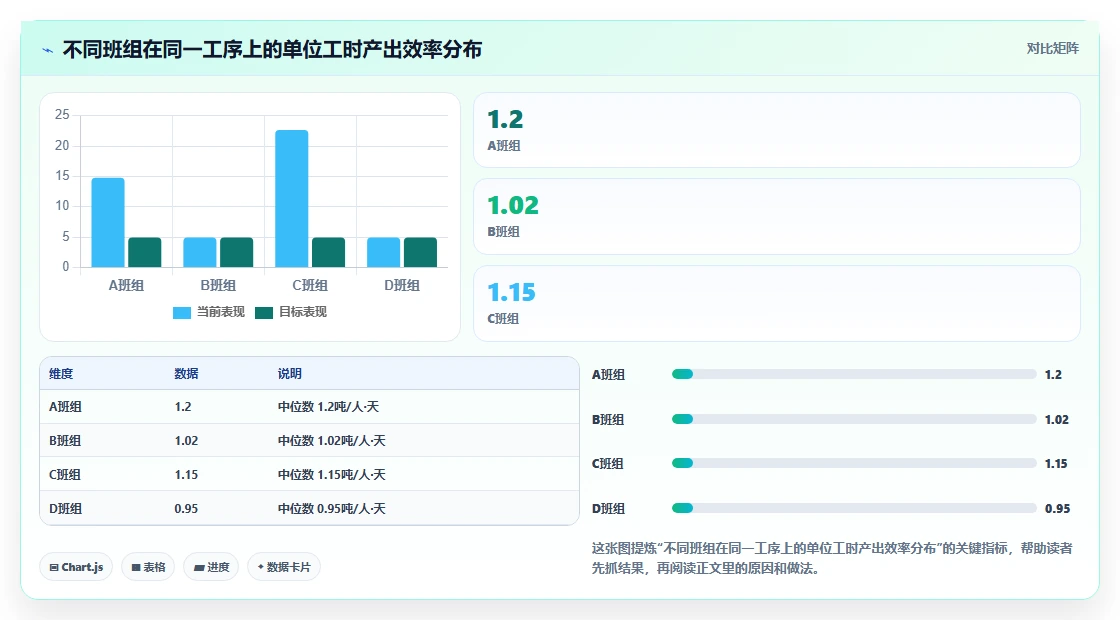Viewport: 1120px width, 620px height.
Task: Open the 1.02 B班组 data card
Action: click(776, 216)
